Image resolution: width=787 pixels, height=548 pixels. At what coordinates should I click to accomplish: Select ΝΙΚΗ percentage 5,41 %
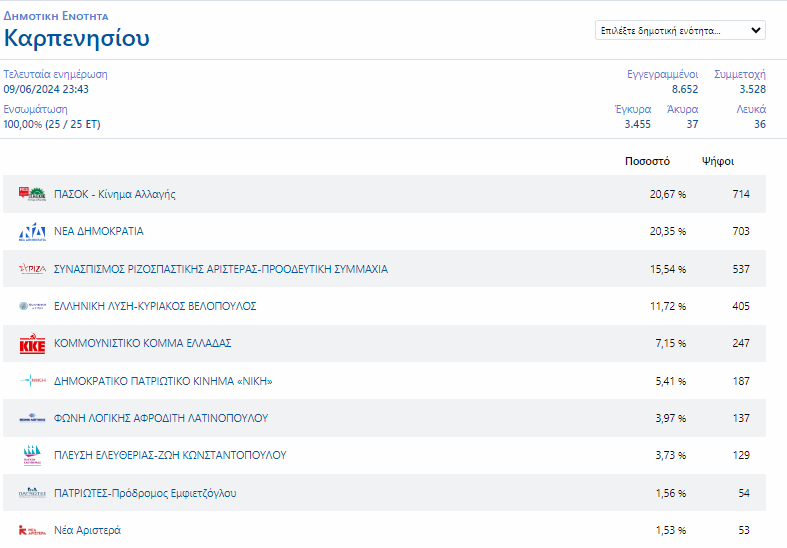[671, 381]
